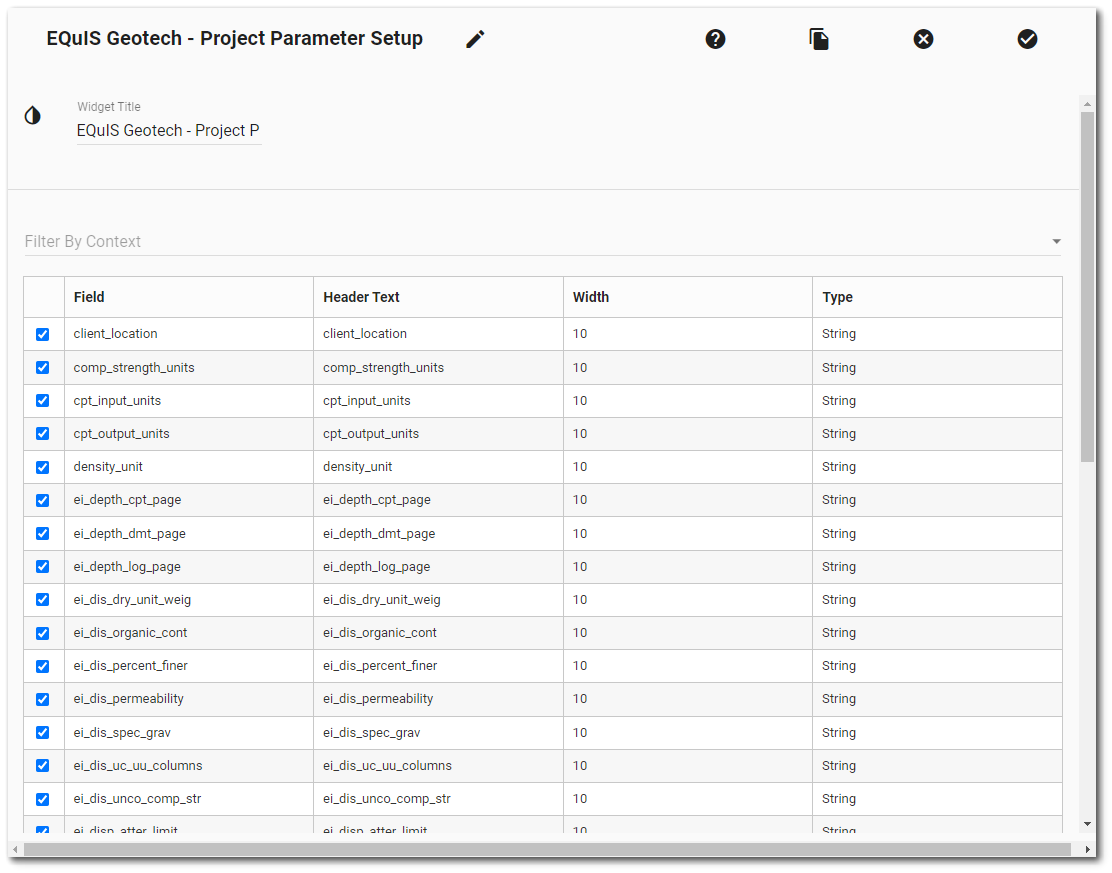
Task: Disable the density_unit checkbox
Action: pos(43,467)
